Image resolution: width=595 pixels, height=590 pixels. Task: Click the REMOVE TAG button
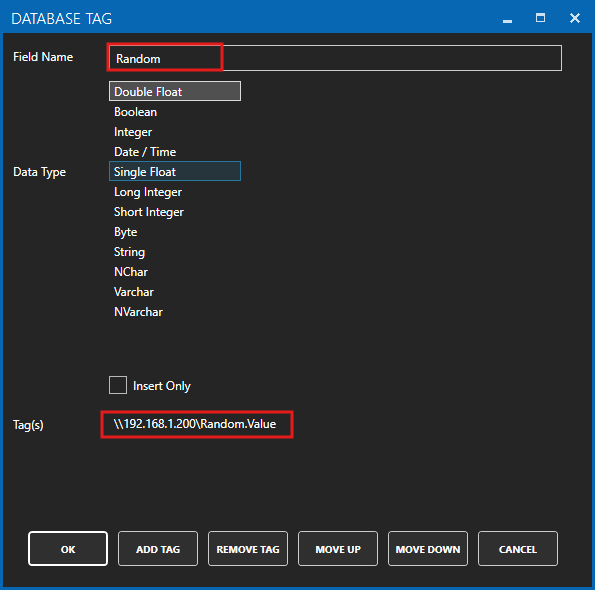pos(248,549)
